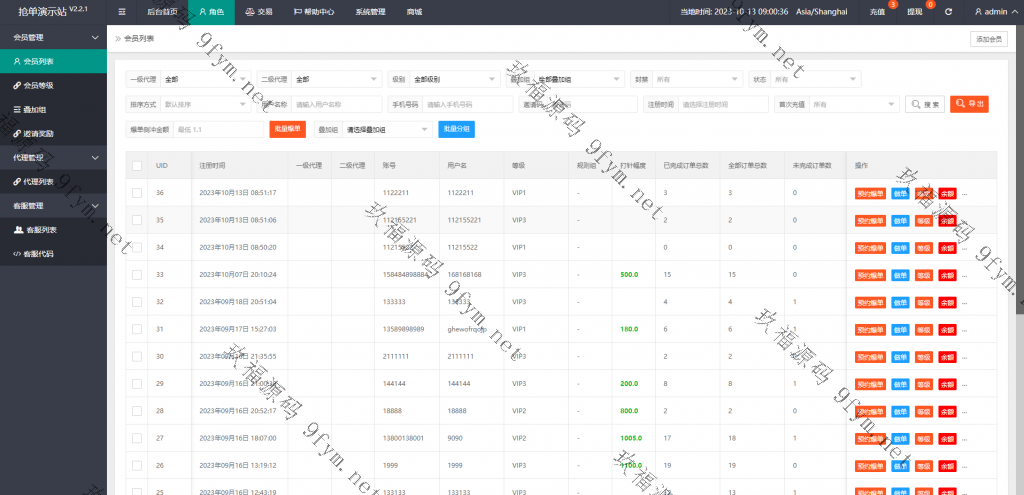Tick the checkbox for UID 31
The height and width of the screenshot is (495, 1024).
[136, 329]
